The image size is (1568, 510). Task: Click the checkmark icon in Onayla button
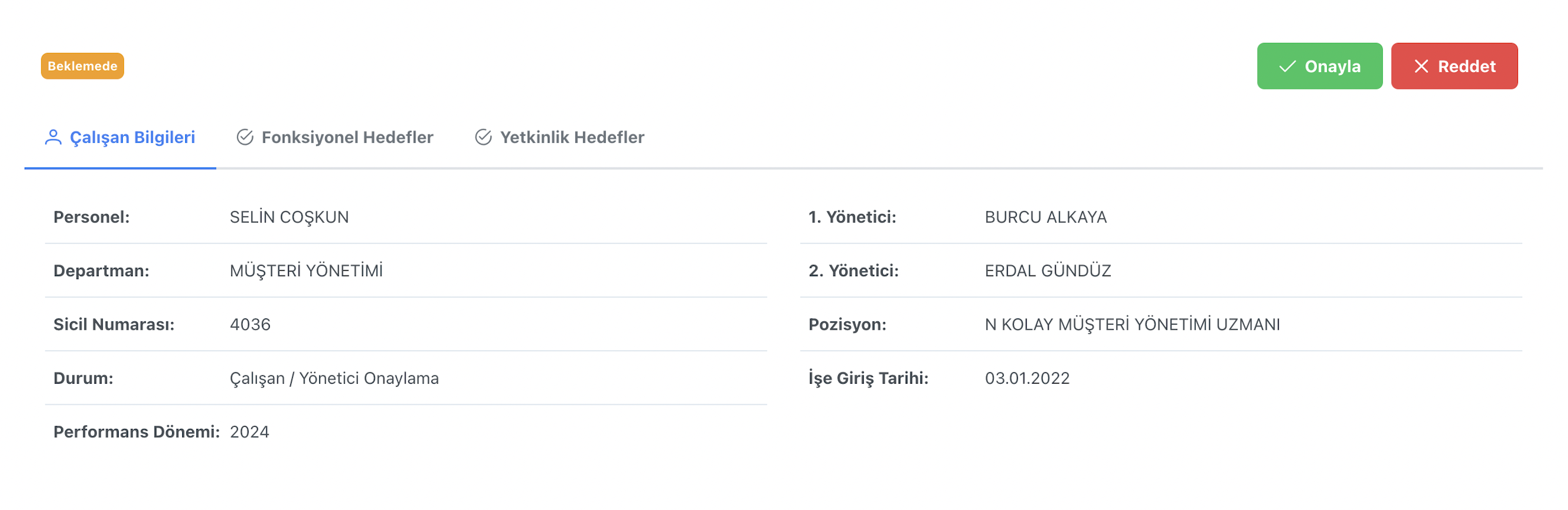(x=1288, y=66)
